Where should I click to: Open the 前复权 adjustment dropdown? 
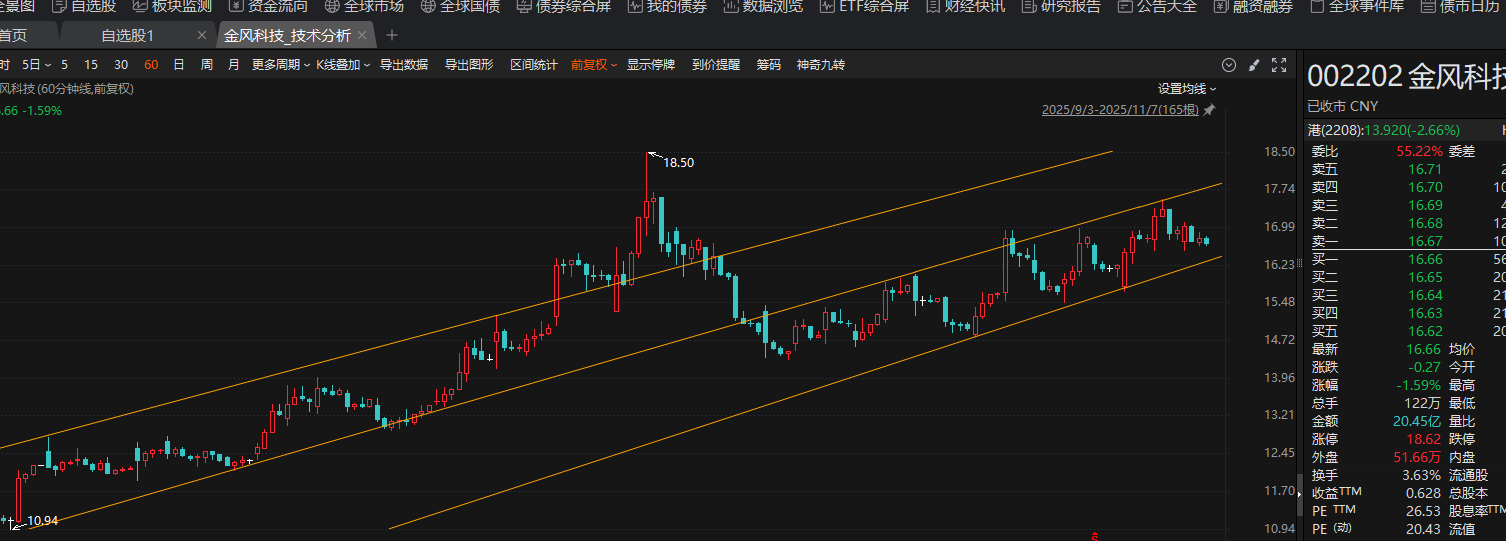tap(594, 64)
